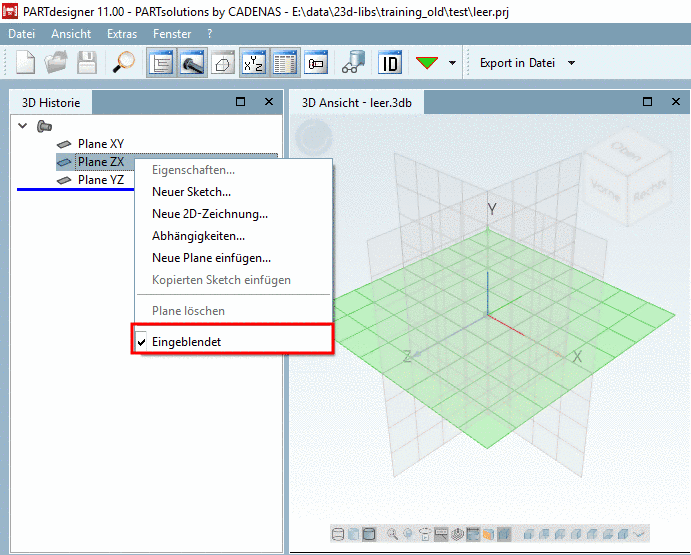Open the Extras menu
The width and height of the screenshot is (691, 555).
[122, 34]
